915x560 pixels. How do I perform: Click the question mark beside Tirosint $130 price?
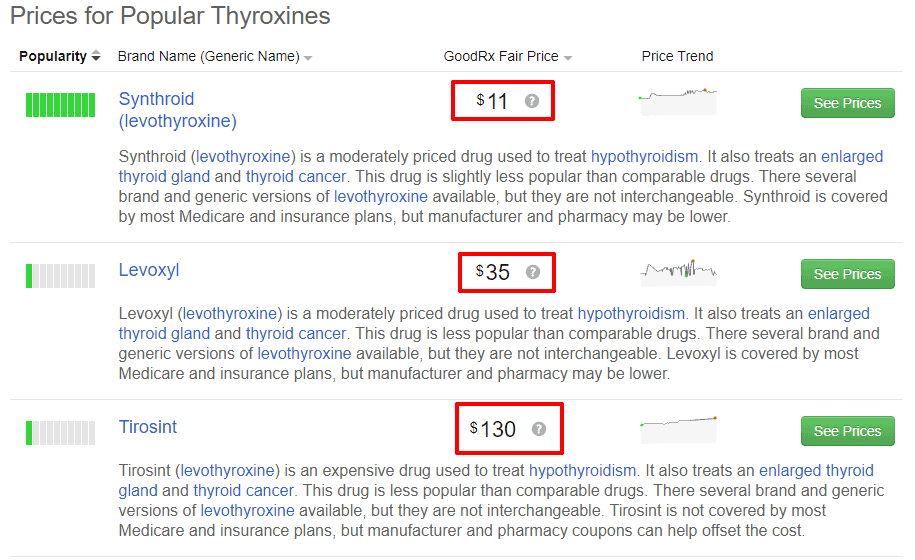click(539, 429)
